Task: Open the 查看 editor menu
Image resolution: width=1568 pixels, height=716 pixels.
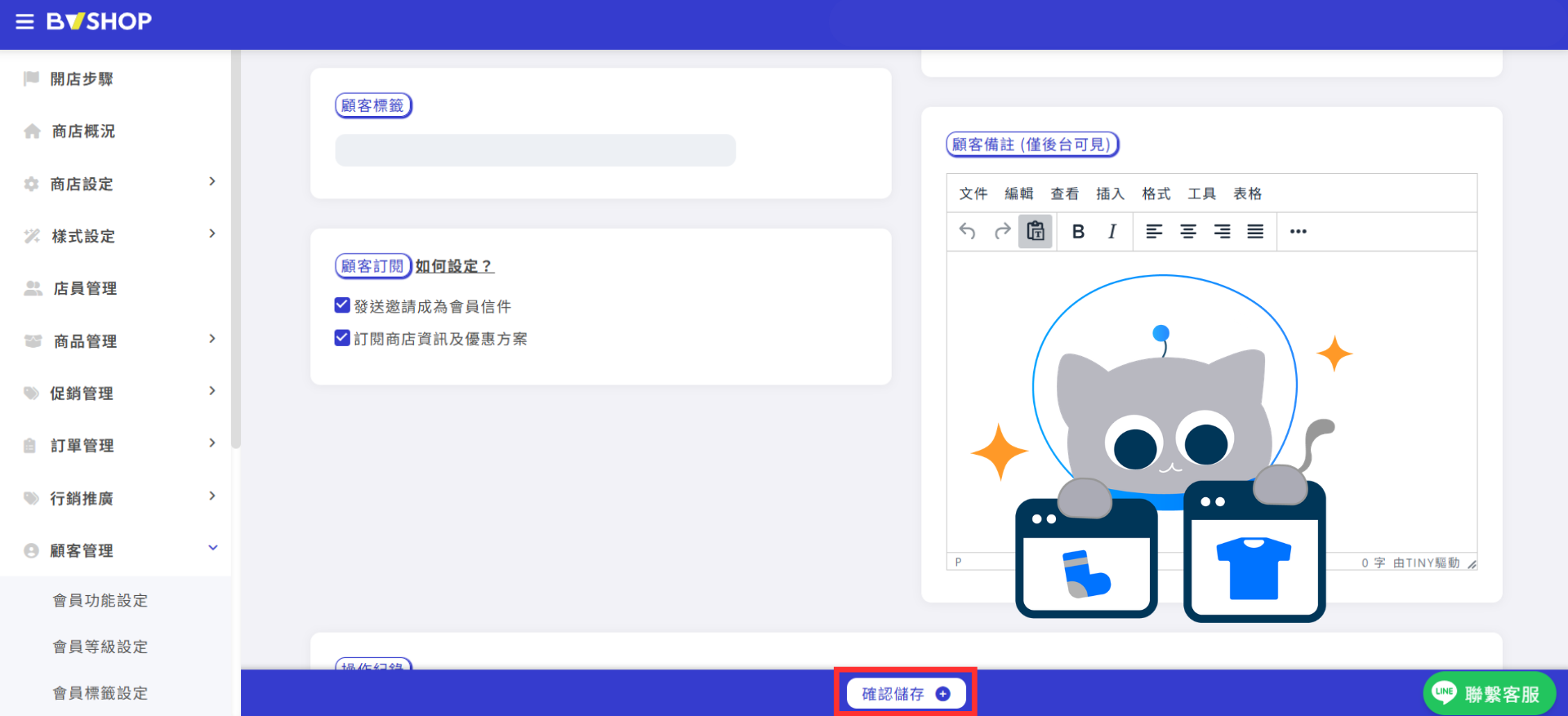Action: (1065, 193)
